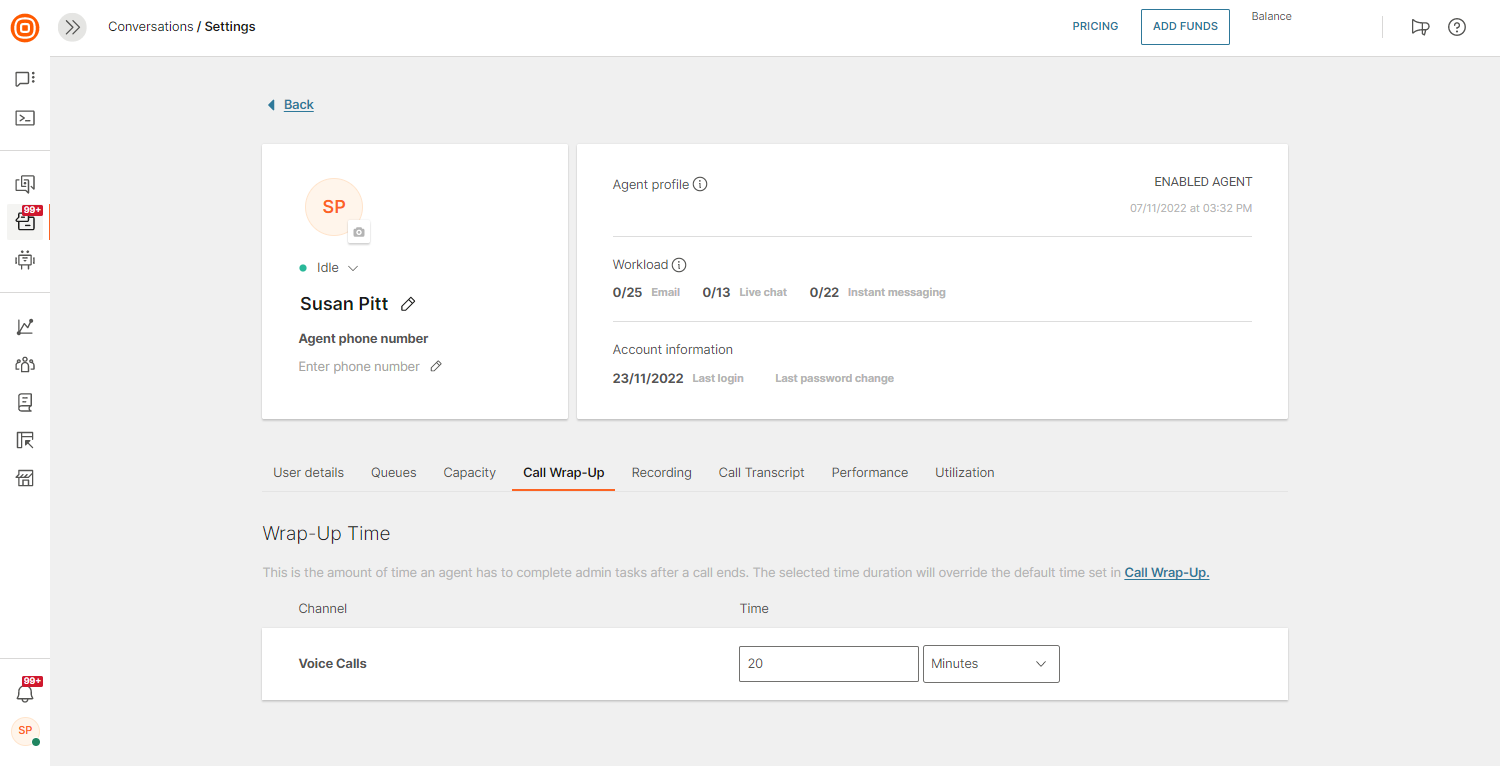Open the people group sidebar icon

25,365
